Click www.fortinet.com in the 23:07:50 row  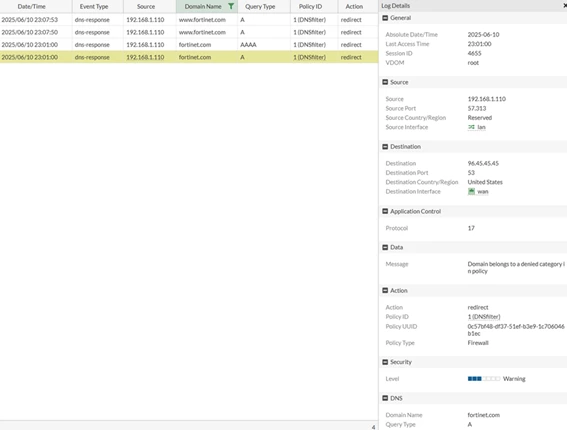point(202,32)
